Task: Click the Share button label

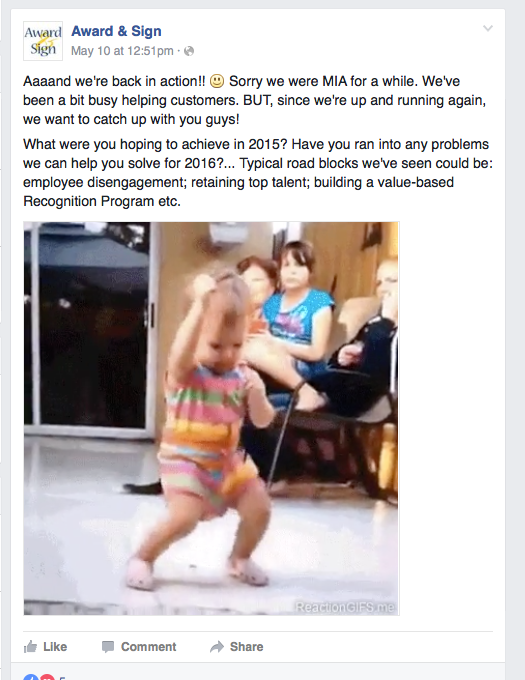Action: [246, 647]
